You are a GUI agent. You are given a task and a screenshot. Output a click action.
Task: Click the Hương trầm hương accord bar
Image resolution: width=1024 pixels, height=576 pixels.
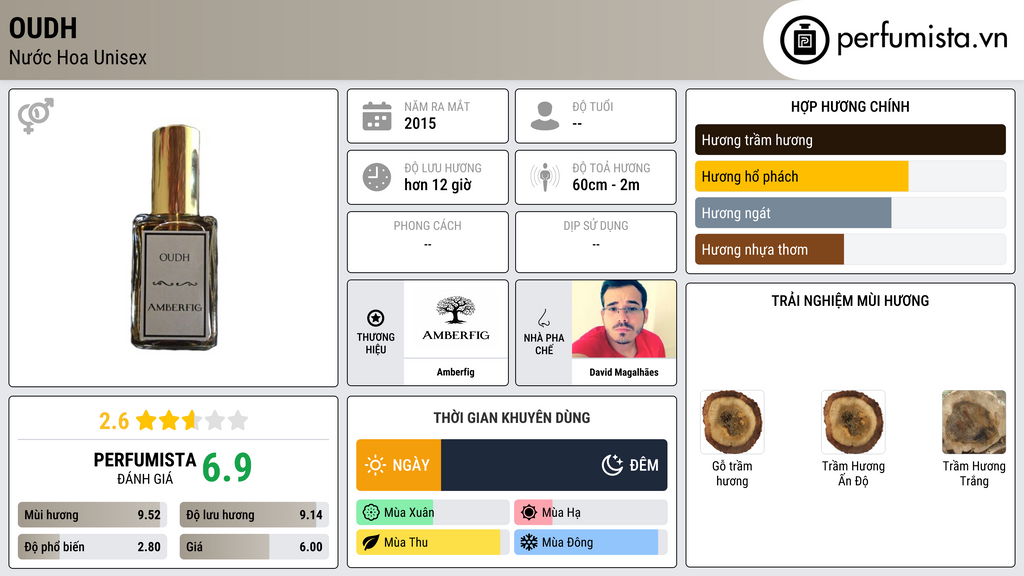[850, 140]
